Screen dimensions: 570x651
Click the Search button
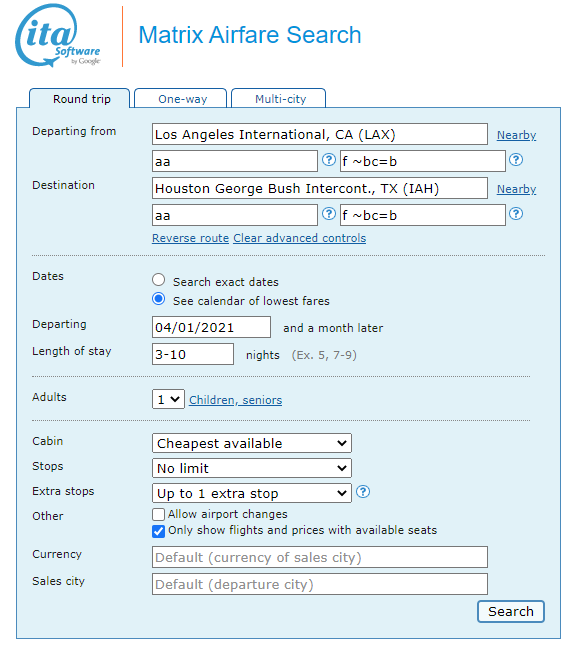coord(511,612)
